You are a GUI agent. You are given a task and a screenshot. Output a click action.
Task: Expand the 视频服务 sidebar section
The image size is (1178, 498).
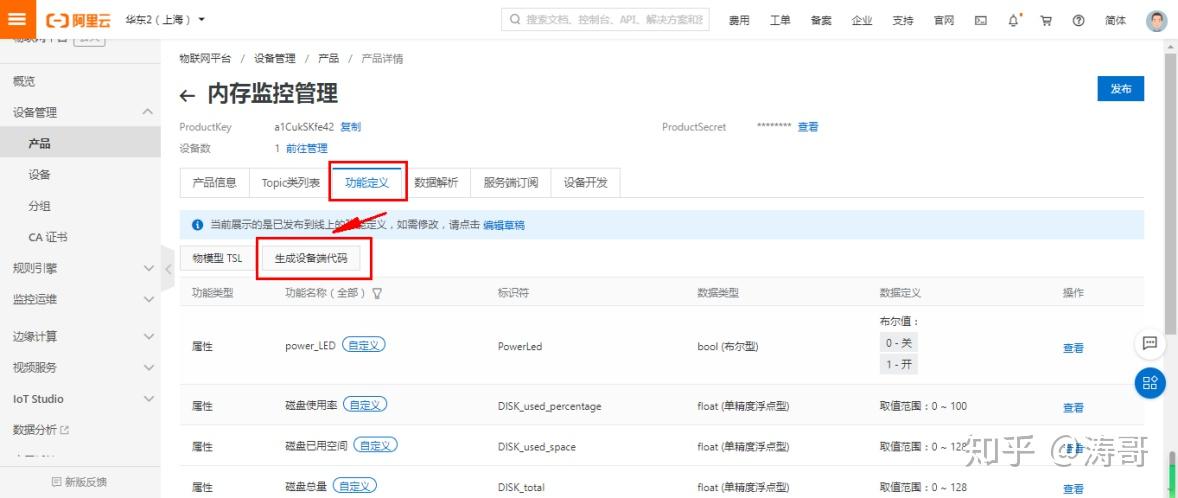coord(80,367)
